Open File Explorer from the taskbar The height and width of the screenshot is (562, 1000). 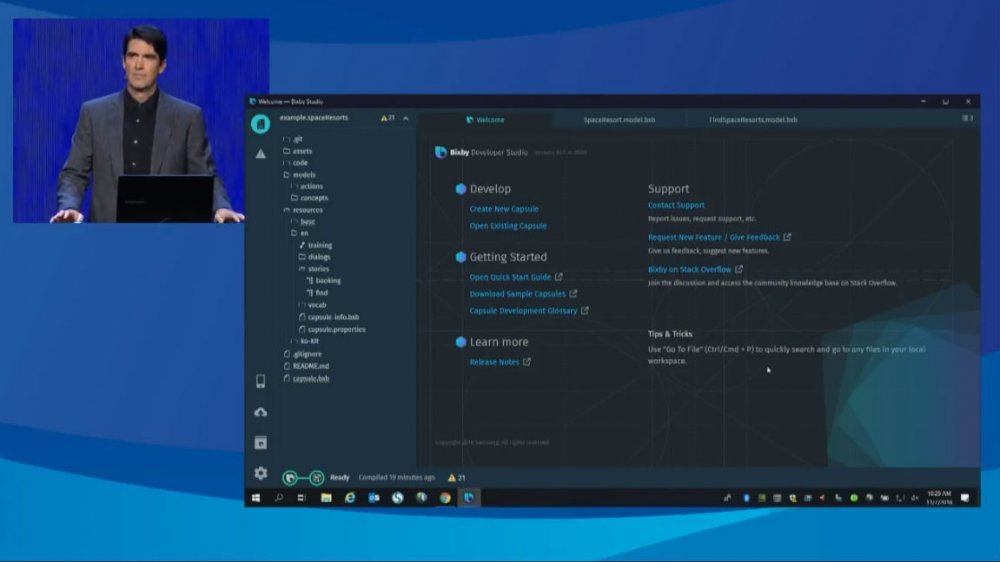[x=326, y=498]
